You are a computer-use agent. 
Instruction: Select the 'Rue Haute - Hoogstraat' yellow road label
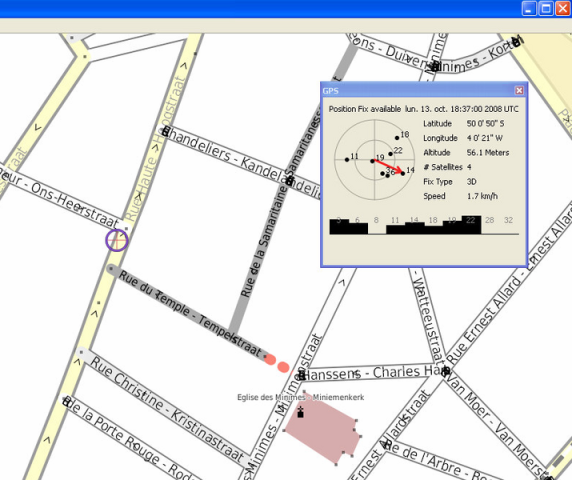click(155, 148)
